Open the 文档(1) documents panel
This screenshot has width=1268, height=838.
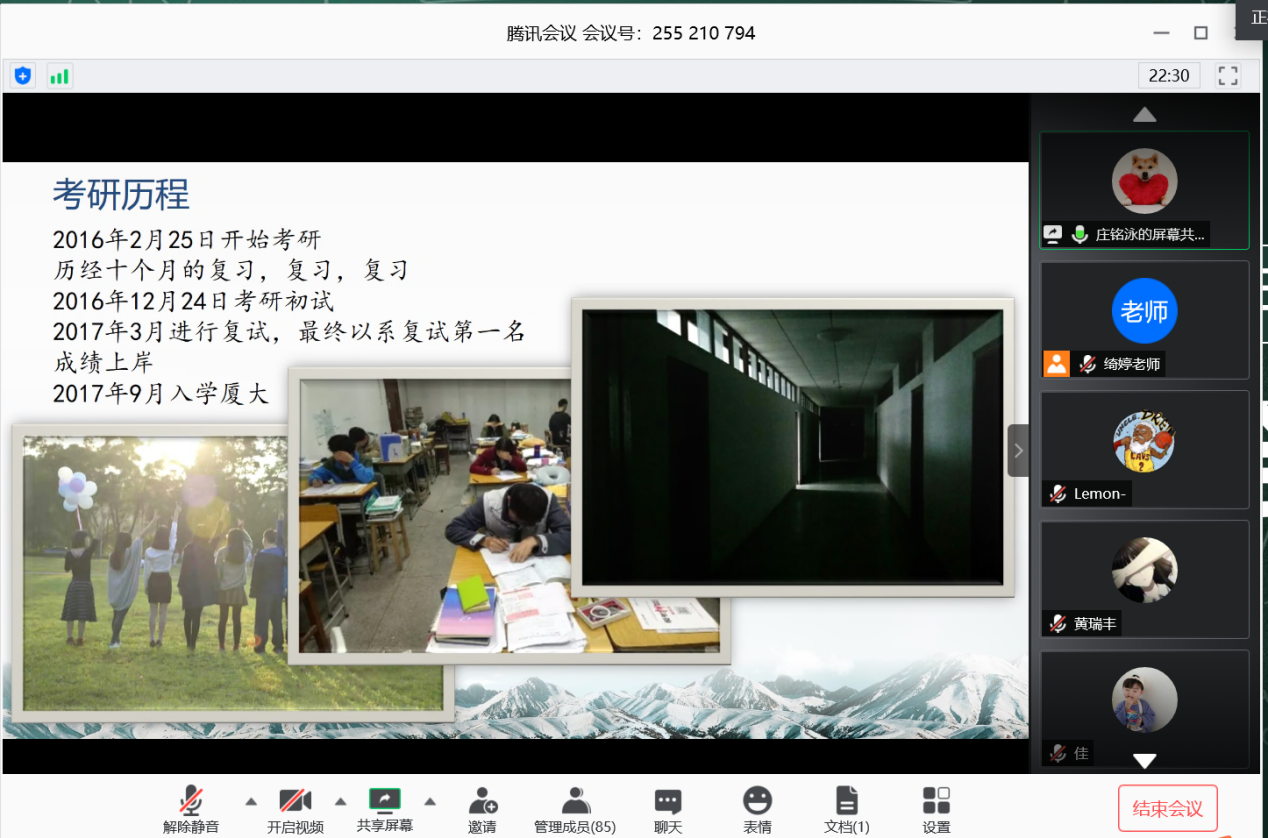(x=847, y=808)
